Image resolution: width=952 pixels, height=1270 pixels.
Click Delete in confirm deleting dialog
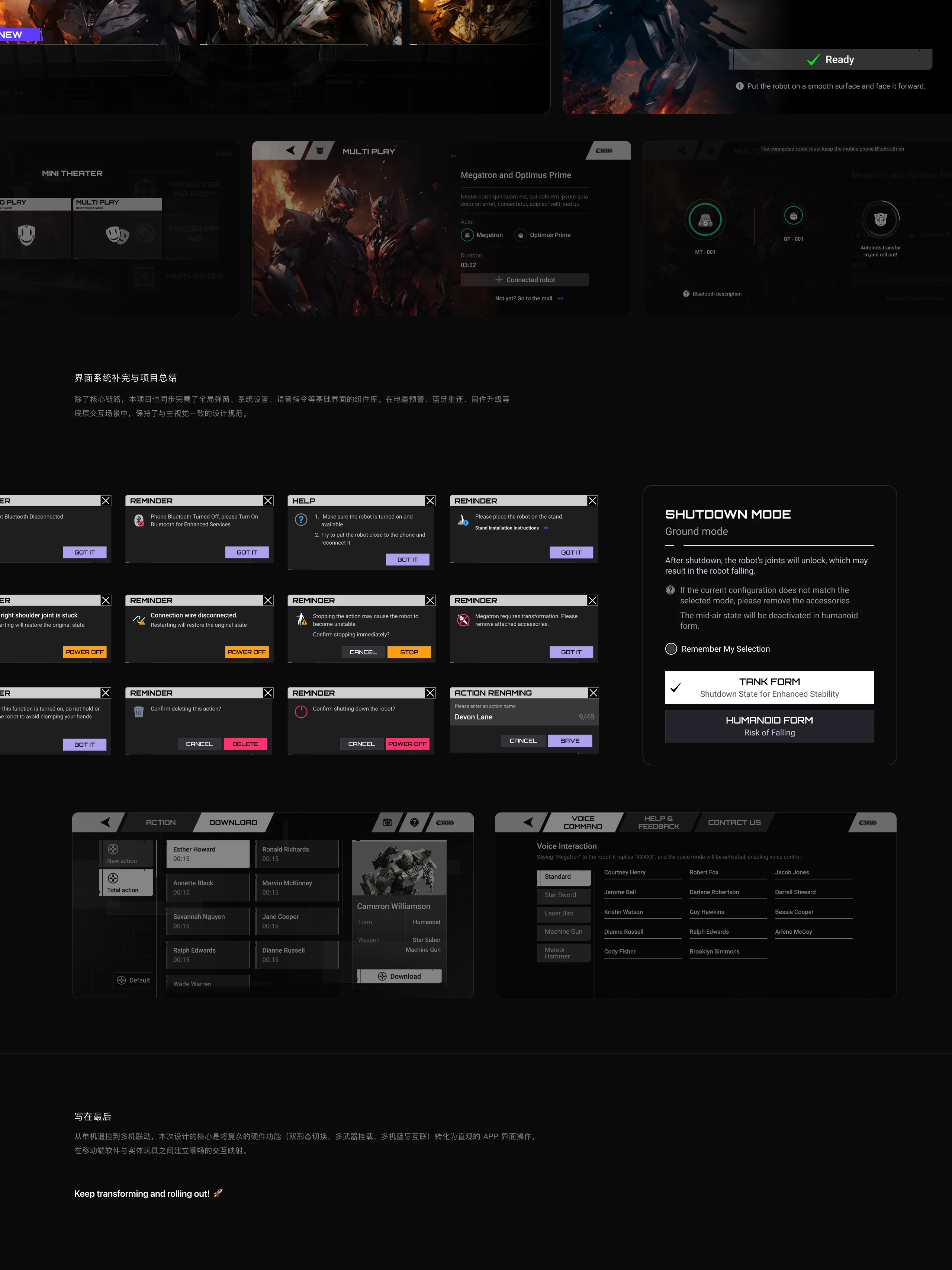click(x=245, y=744)
